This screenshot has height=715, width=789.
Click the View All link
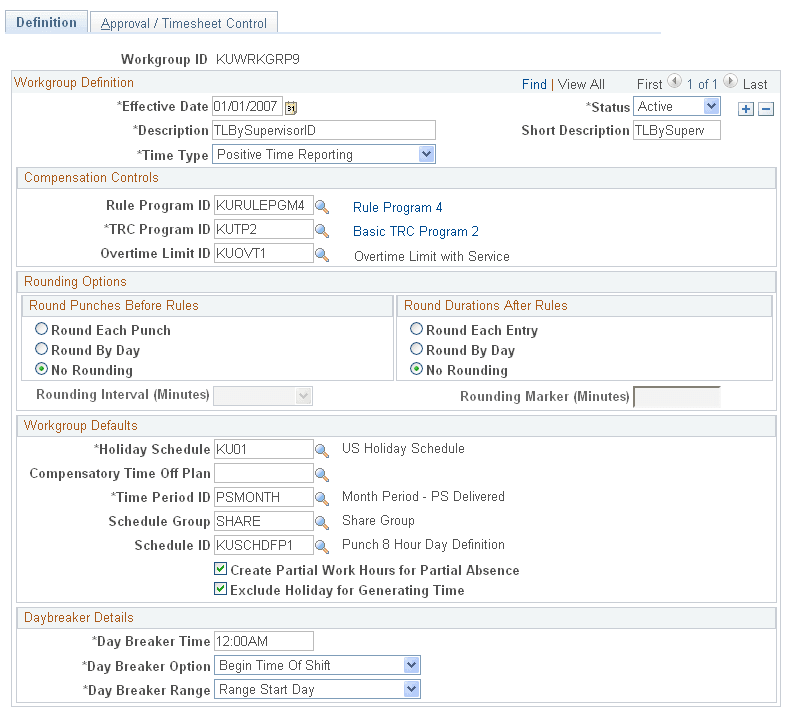pos(581,84)
